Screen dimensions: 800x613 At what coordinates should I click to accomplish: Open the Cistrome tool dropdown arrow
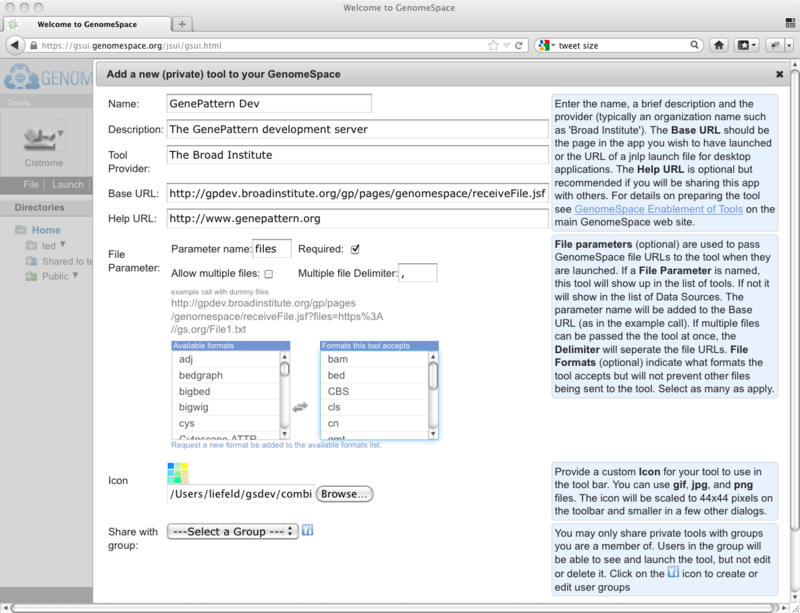(61, 134)
